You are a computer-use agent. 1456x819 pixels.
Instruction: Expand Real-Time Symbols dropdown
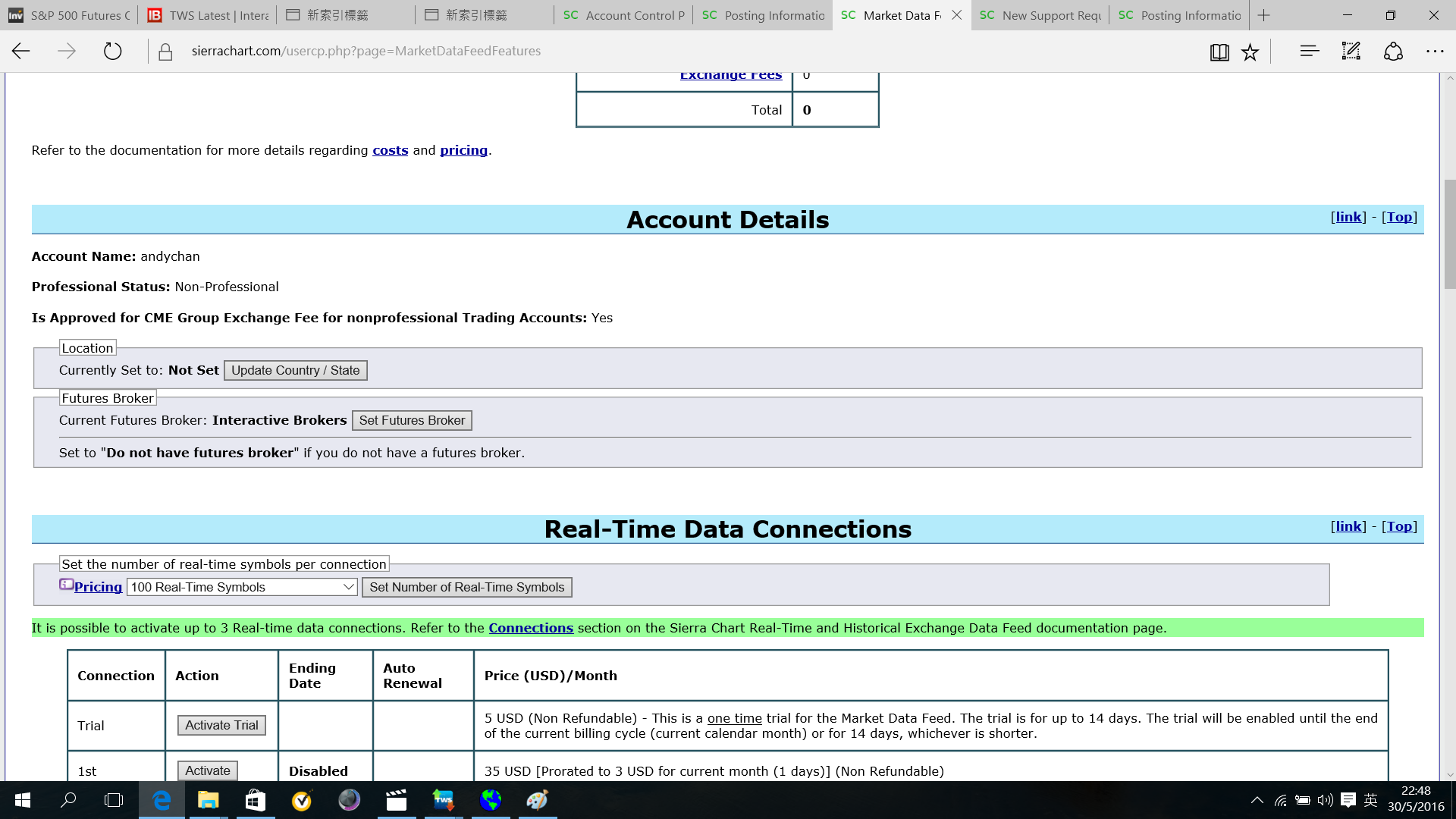point(242,587)
